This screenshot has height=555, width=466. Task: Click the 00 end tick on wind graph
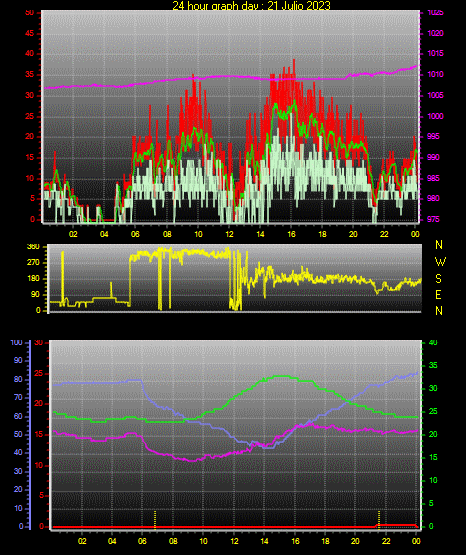(x=415, y=234)
